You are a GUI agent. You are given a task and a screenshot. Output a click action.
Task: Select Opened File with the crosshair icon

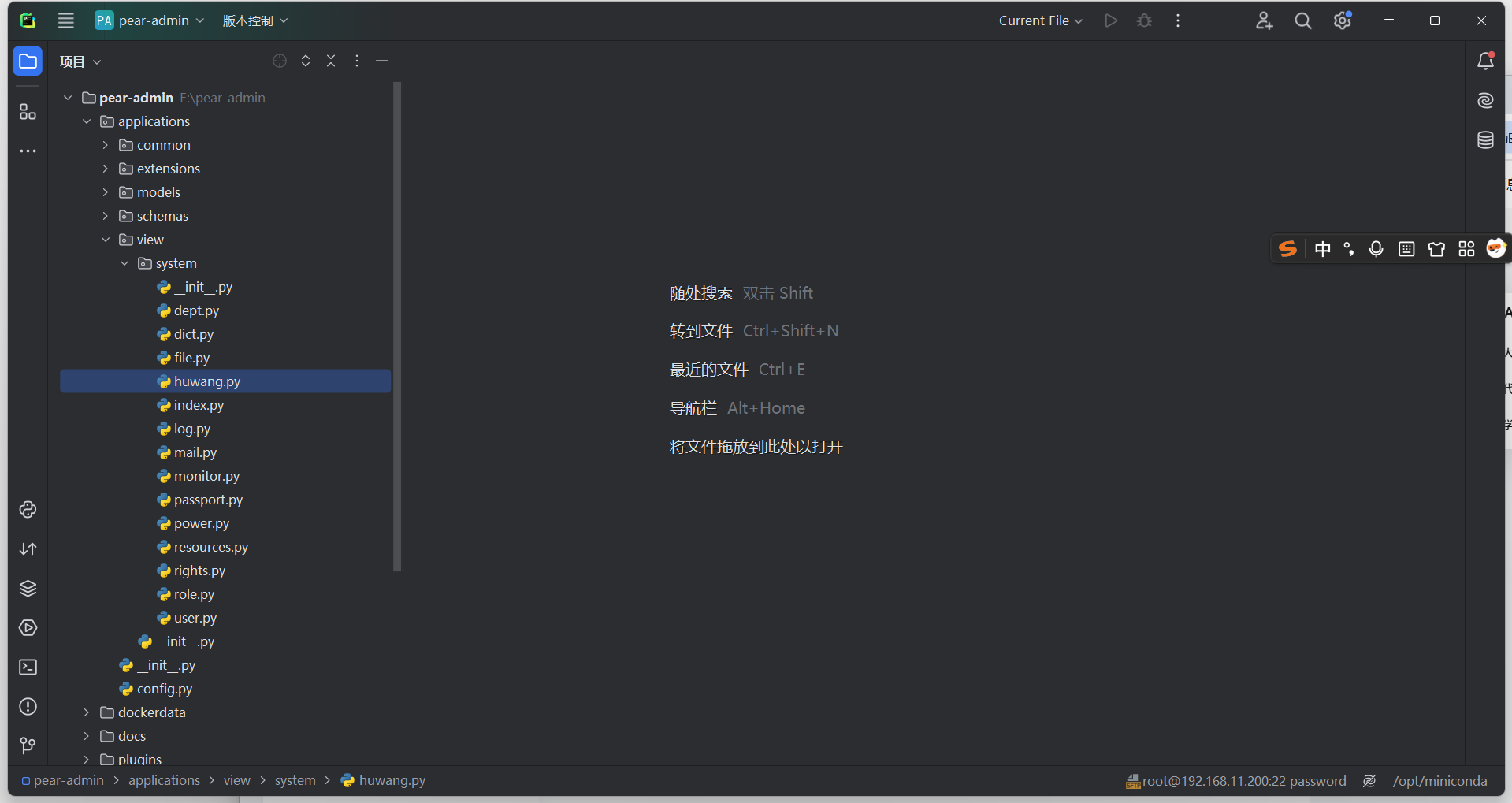[279, 61]
